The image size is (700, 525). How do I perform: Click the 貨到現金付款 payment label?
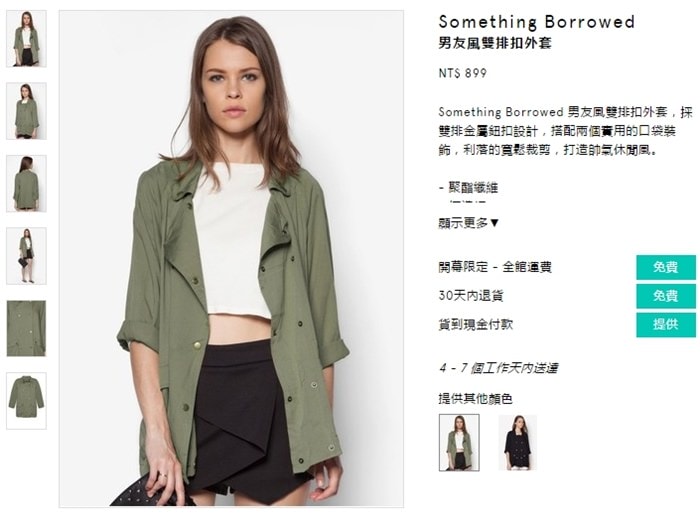(x=475, y=324)
